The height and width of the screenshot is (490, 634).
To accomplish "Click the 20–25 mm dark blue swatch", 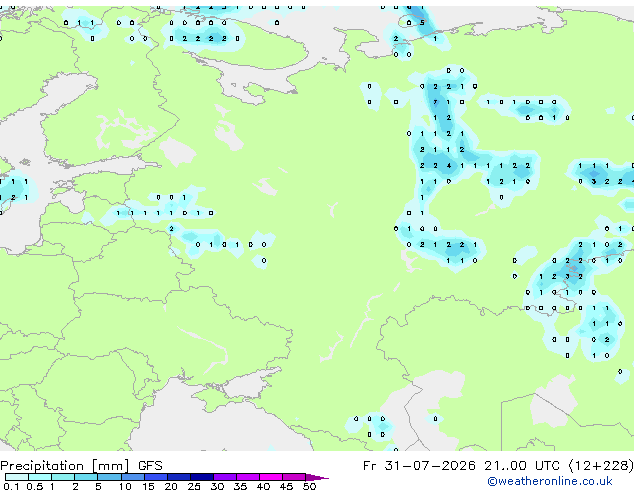I will tap(178, 477).
